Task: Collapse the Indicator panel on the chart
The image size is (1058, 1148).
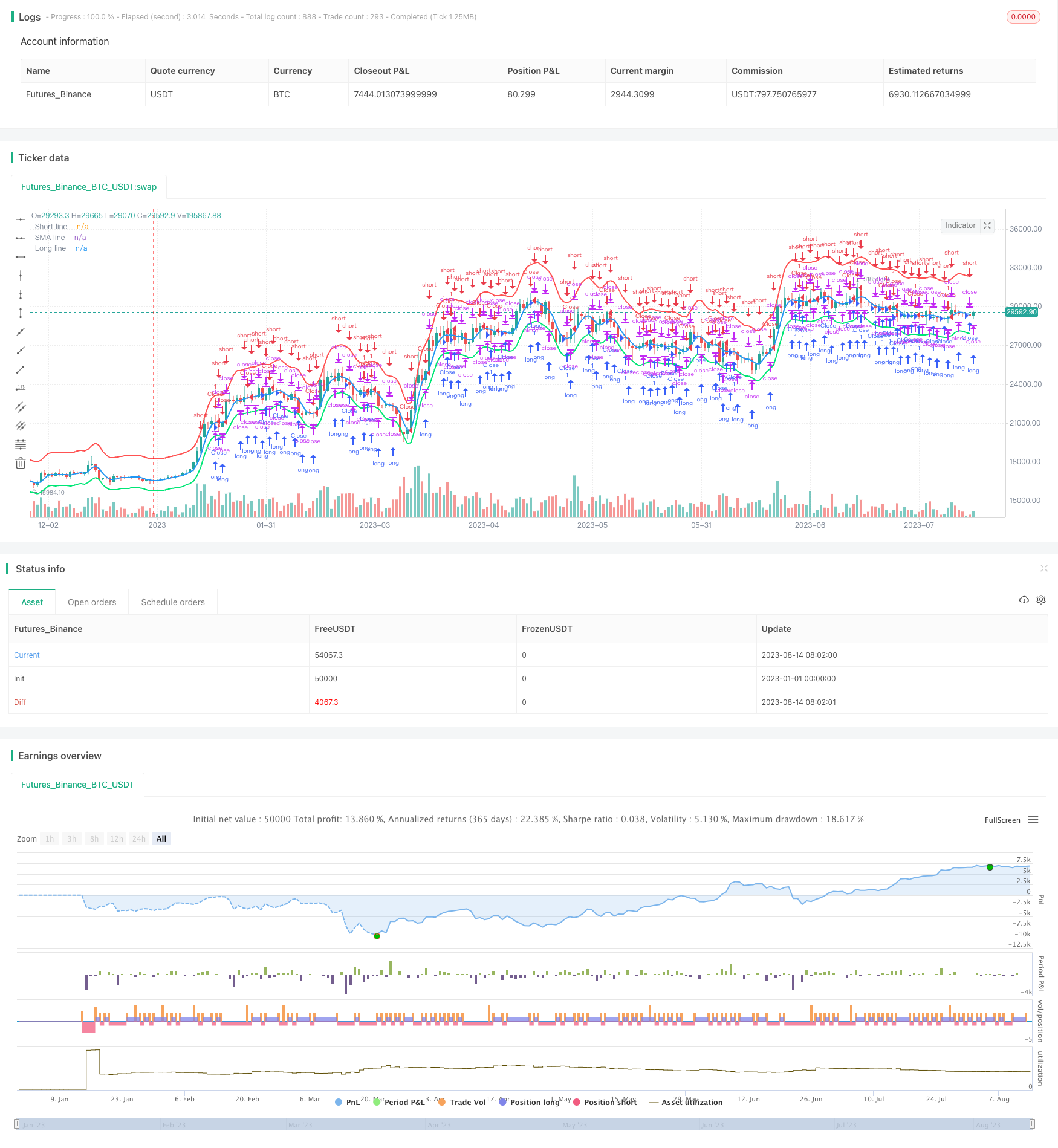Action: coord(987,225)
